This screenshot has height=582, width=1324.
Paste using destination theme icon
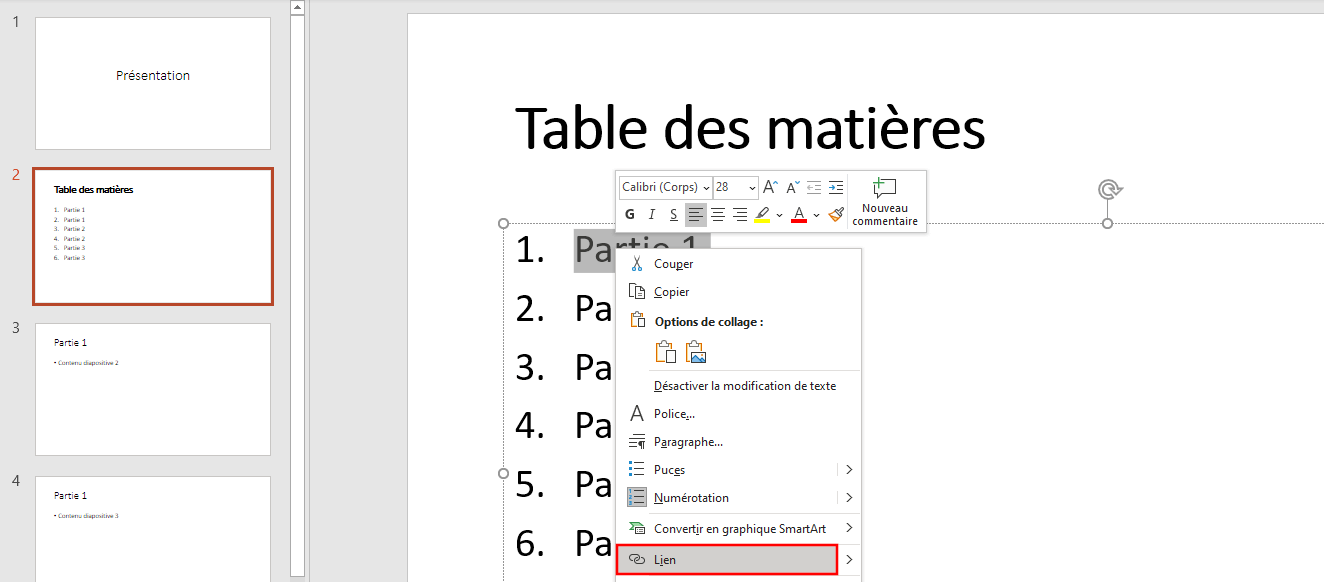[666, 352]
